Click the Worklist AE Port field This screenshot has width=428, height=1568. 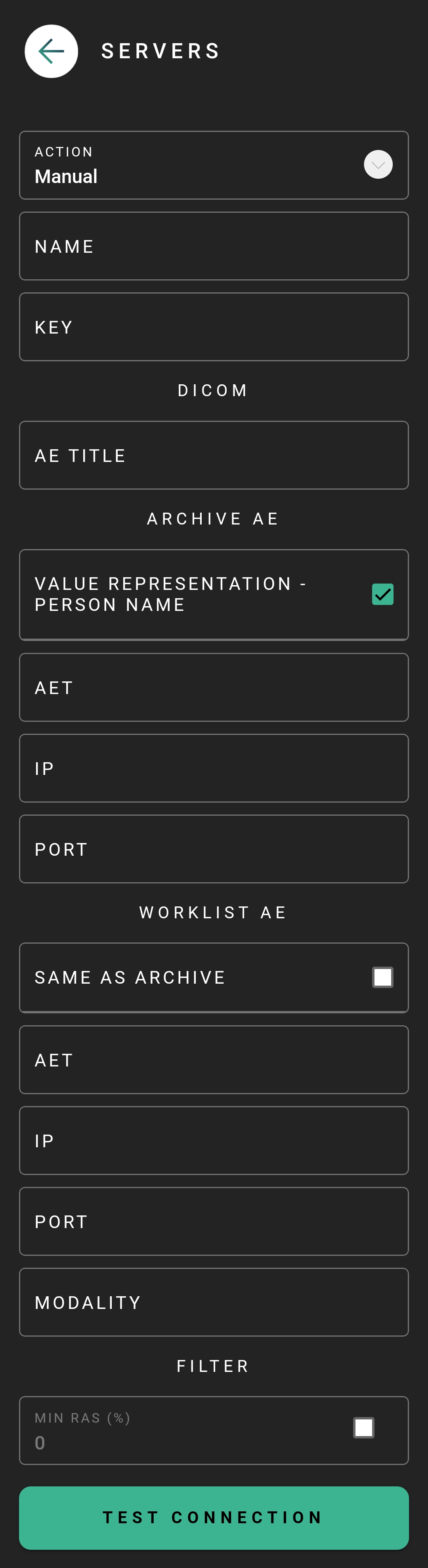tap(214, 1222)
